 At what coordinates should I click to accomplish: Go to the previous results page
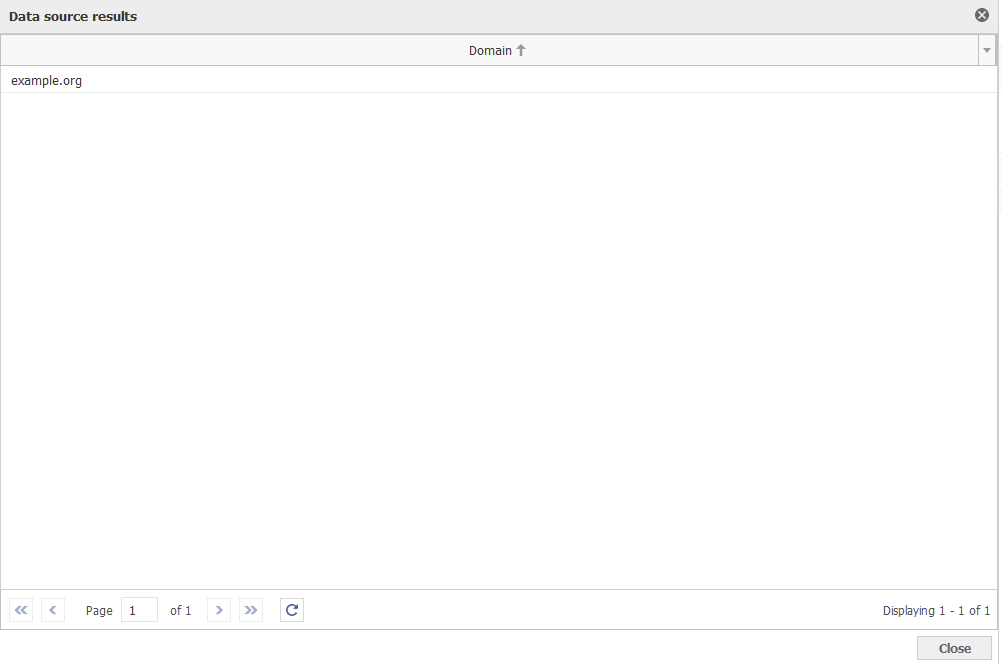[x=53, y=610]
